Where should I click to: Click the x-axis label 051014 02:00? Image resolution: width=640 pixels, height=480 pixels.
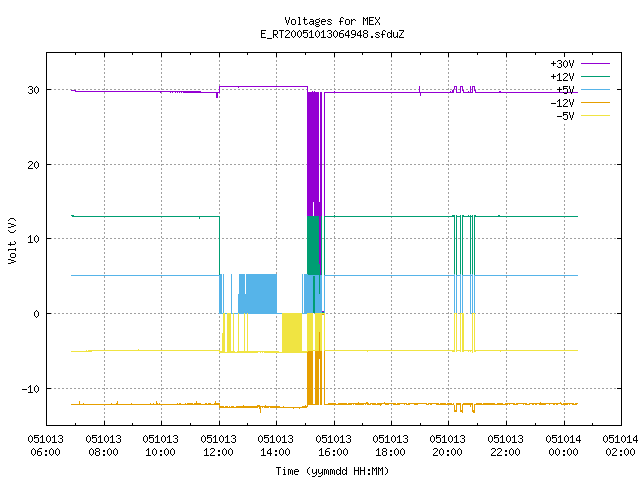(620, 446)
